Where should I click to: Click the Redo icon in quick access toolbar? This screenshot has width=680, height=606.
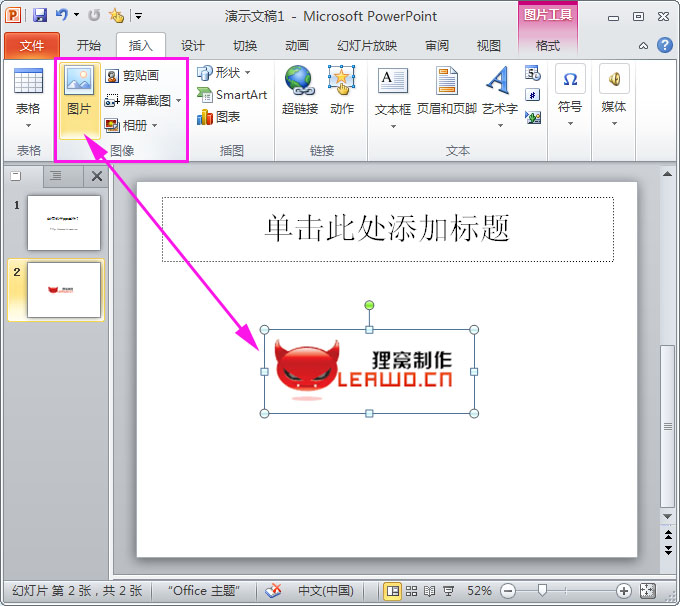coord(94,16)
